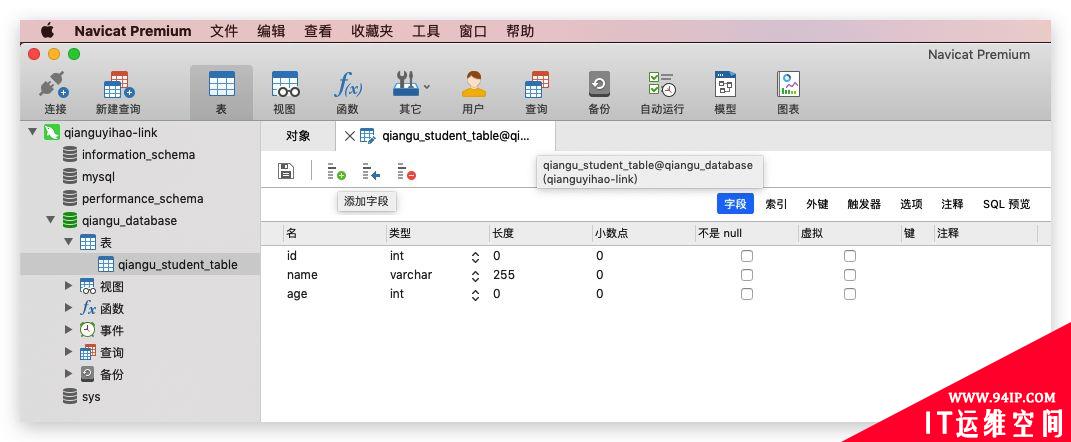
Task: Expand the 函数 functions node
Action: point(68,308)
